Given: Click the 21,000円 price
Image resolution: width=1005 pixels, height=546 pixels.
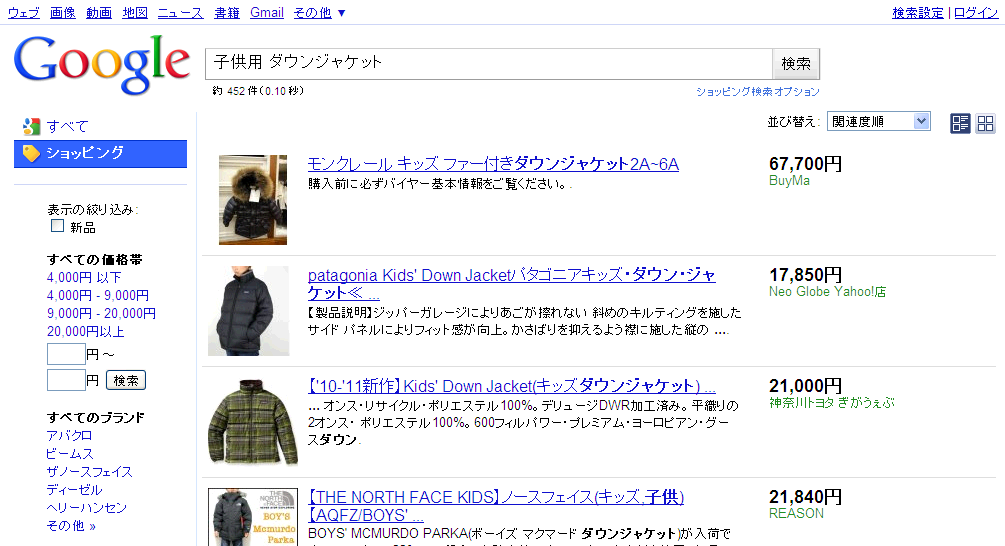Looking at the screenshot, I should pos(806,386).
